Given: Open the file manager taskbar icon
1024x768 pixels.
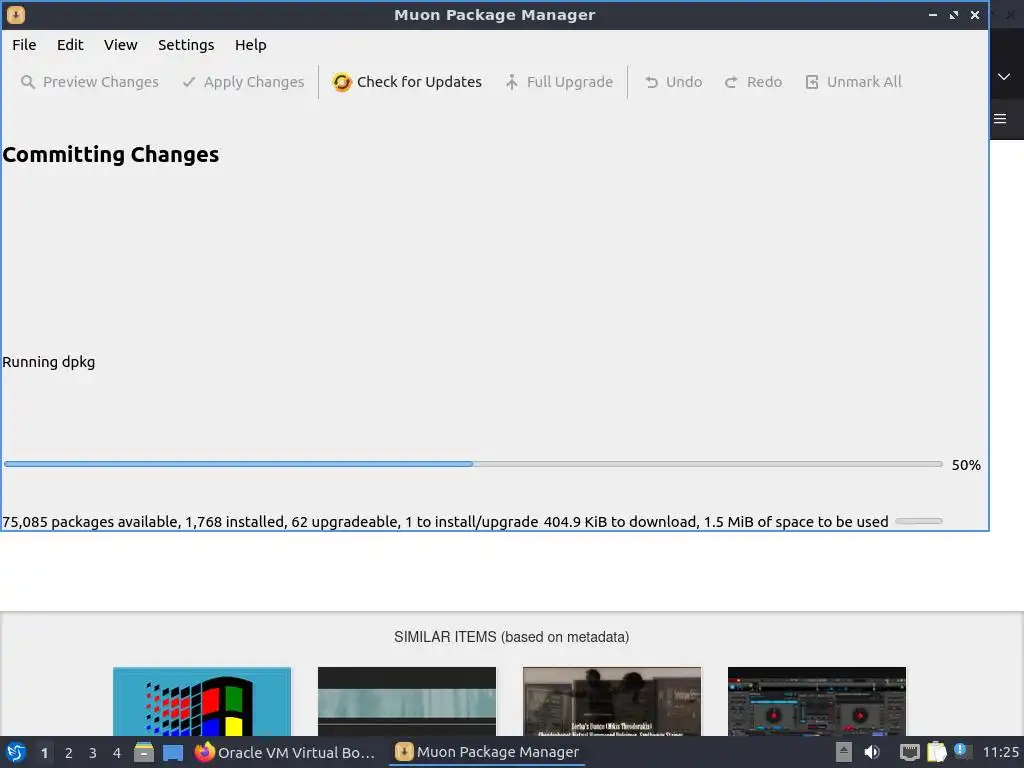Looking at the screenshot, I should click(x=144, y=752).
